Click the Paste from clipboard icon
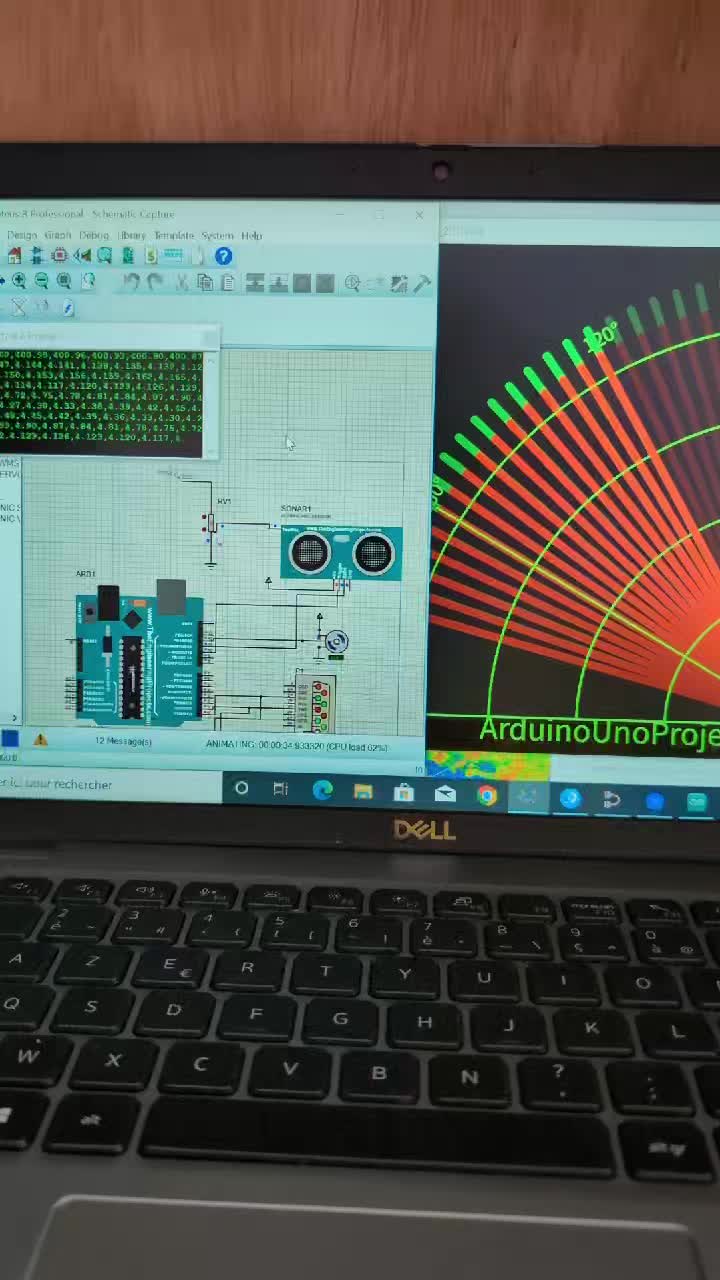 [x=227, y=283]
